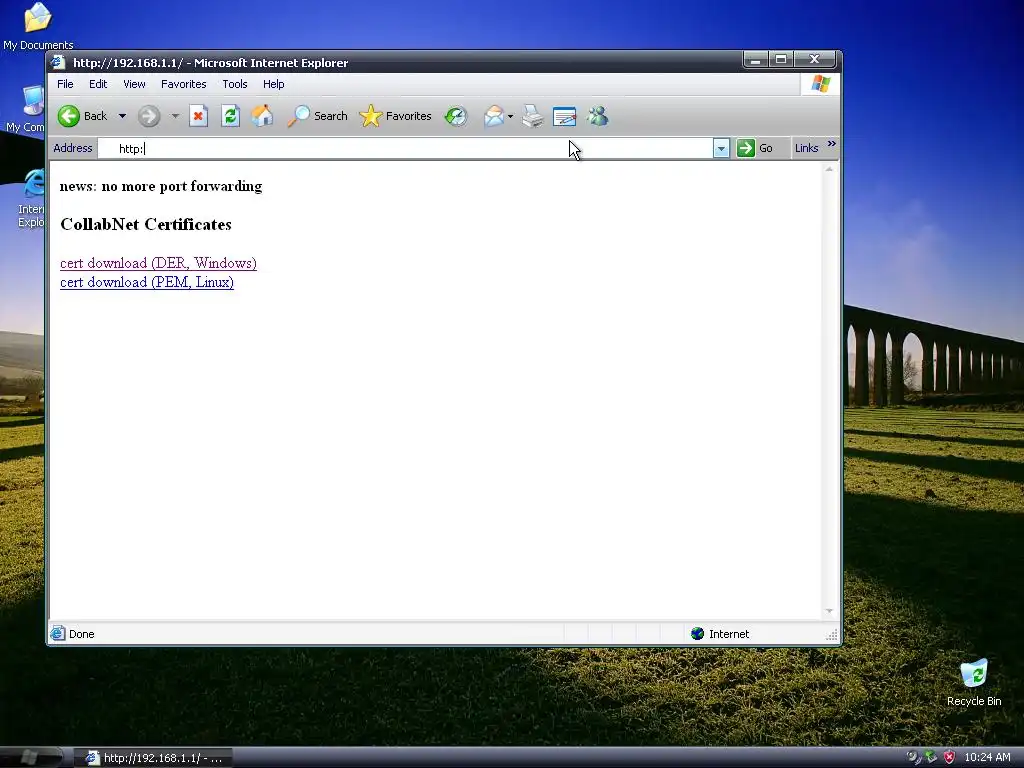Image resolution: width=1024 pixels, height=768 pixels.
Task: Click the Done status page icon
Action: 58,633
